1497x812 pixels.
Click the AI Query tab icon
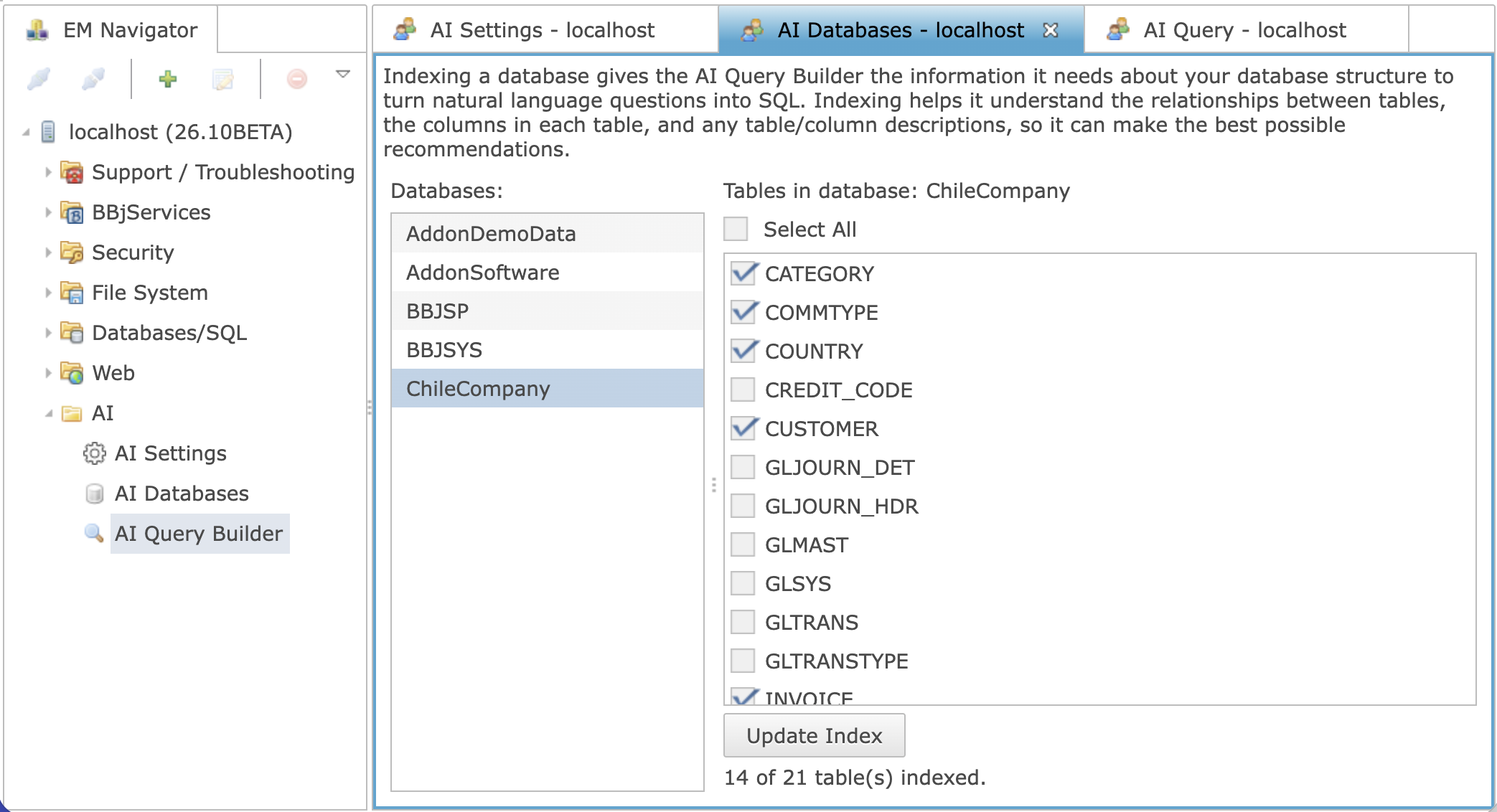click(1118, 29)
